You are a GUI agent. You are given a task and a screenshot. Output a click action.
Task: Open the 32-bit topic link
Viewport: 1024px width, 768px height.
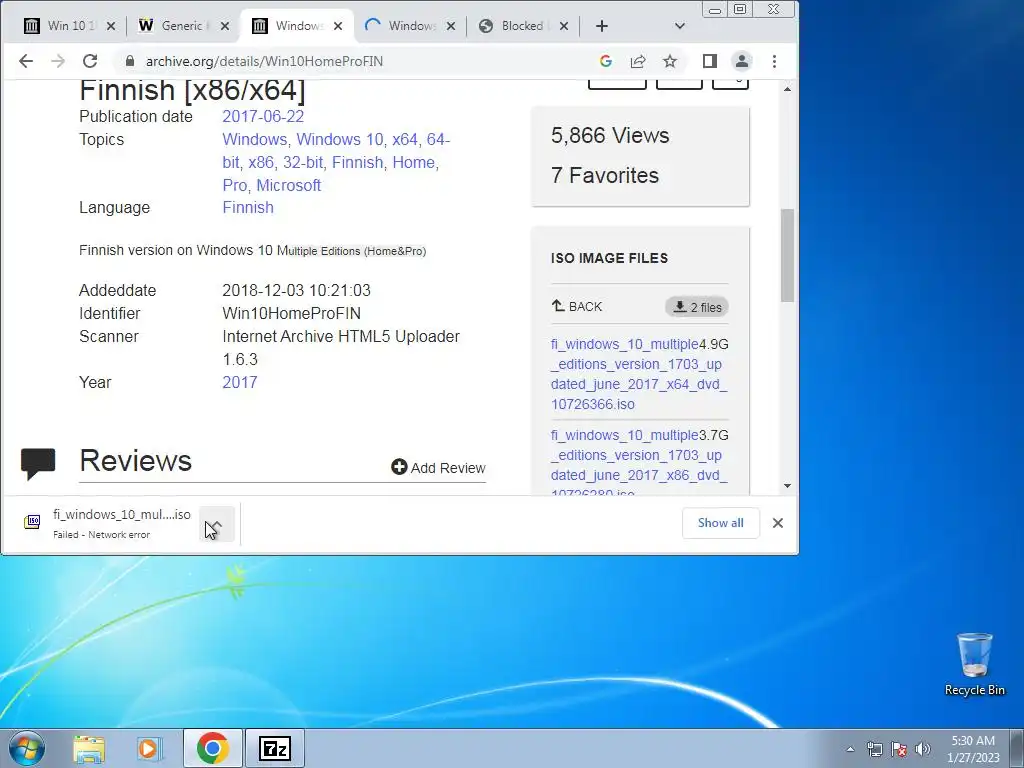pyautogui.click(x=302, y=162)
